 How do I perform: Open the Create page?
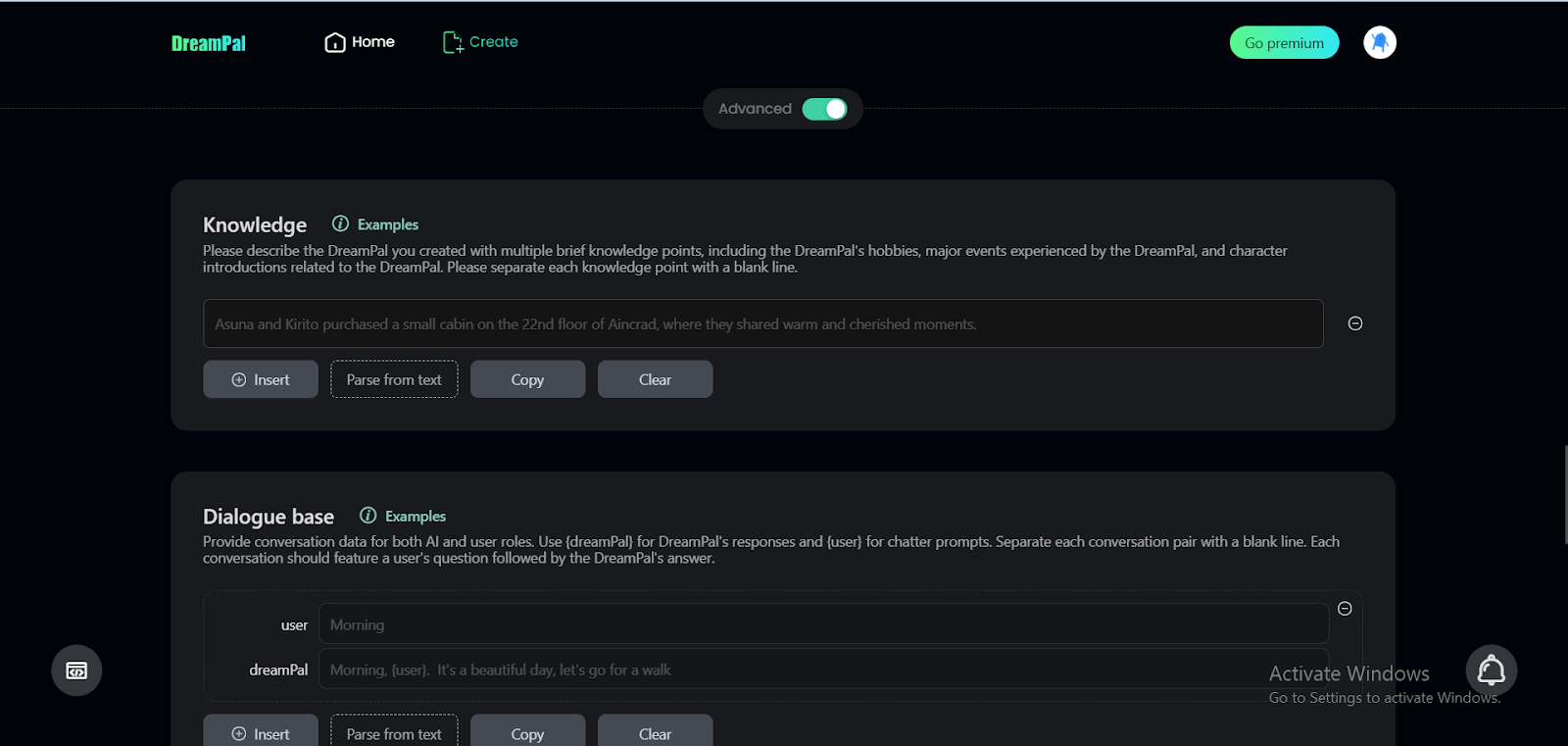pos(480,42)
